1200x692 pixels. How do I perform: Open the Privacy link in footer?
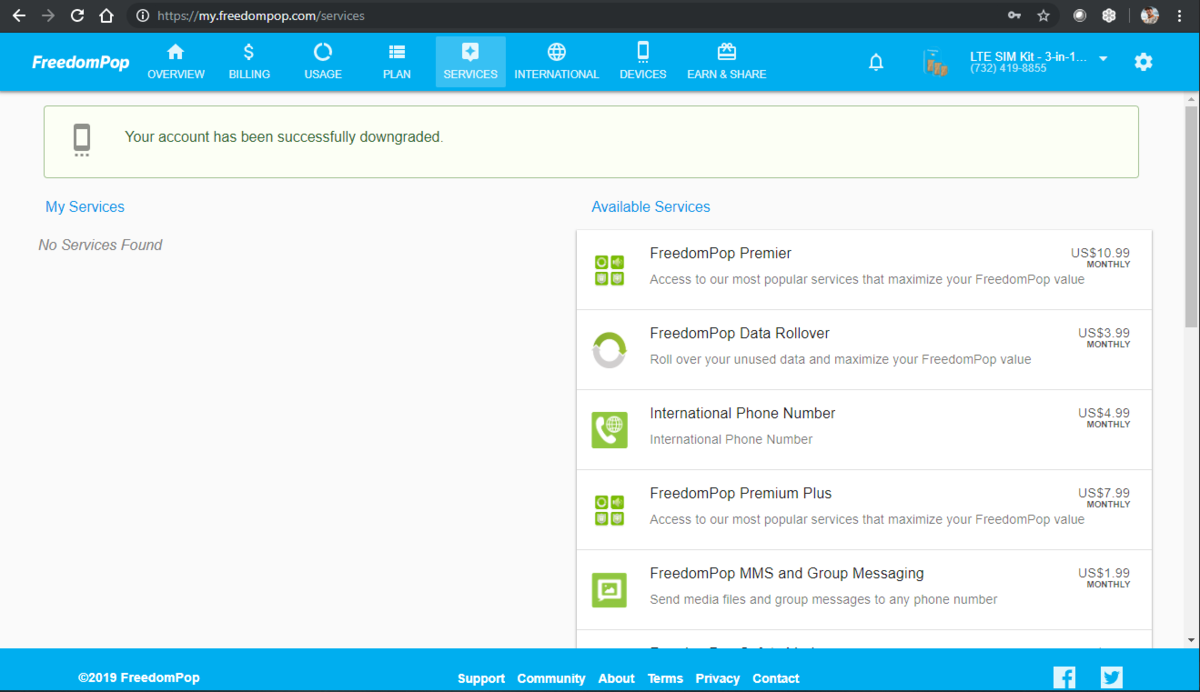718,678
